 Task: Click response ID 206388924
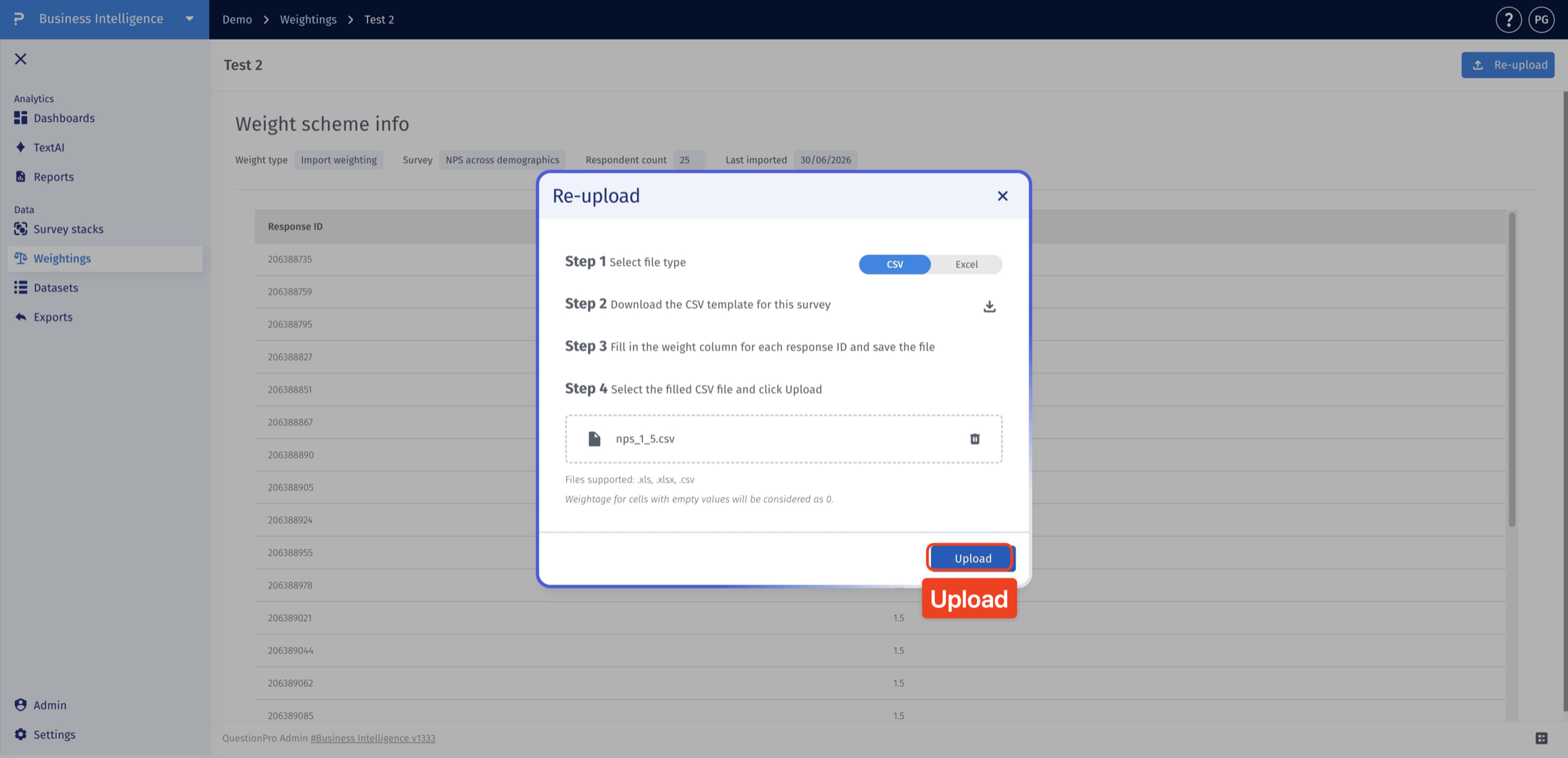coord(289,520)
